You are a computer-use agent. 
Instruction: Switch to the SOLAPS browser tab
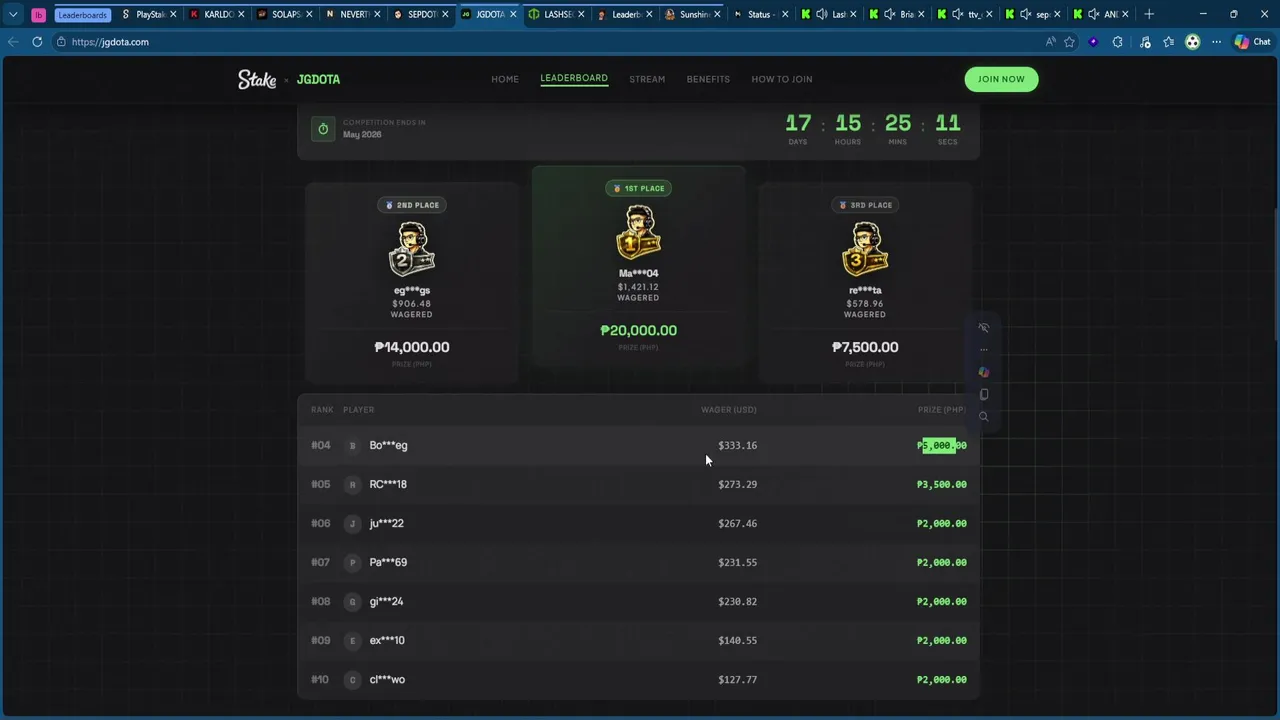(286, 14)
